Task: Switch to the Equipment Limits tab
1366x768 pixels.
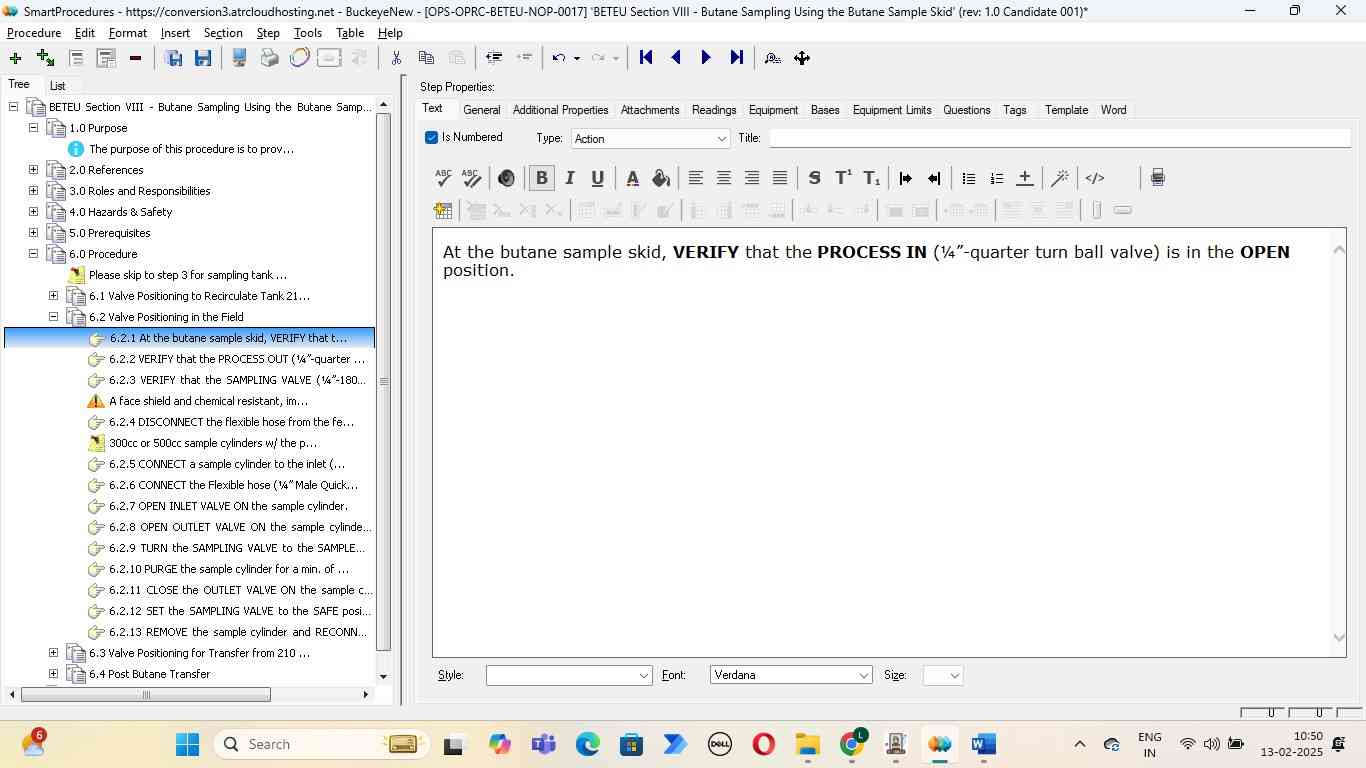Action: [x=892, y=110]
